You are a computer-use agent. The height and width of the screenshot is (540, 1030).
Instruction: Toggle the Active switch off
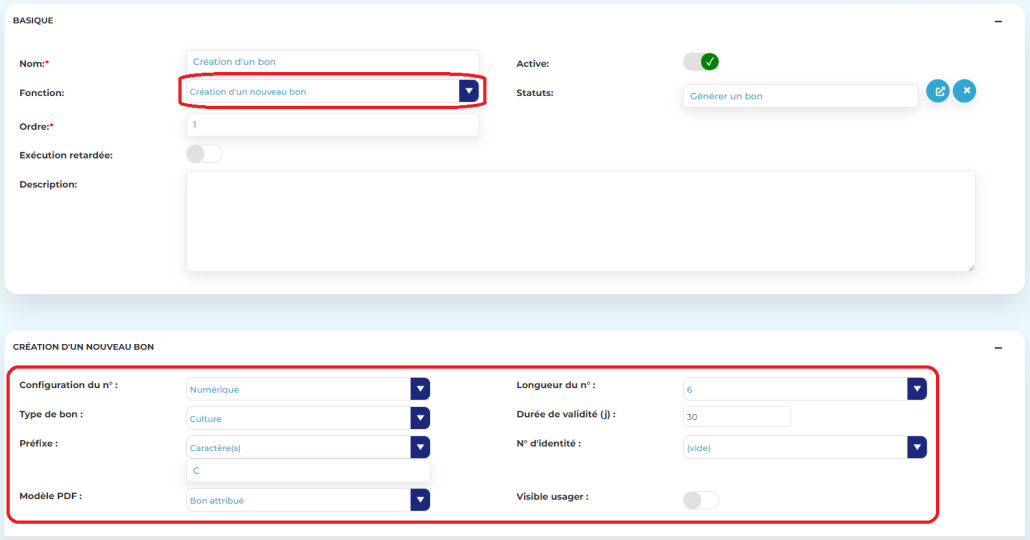click(701, 62)
